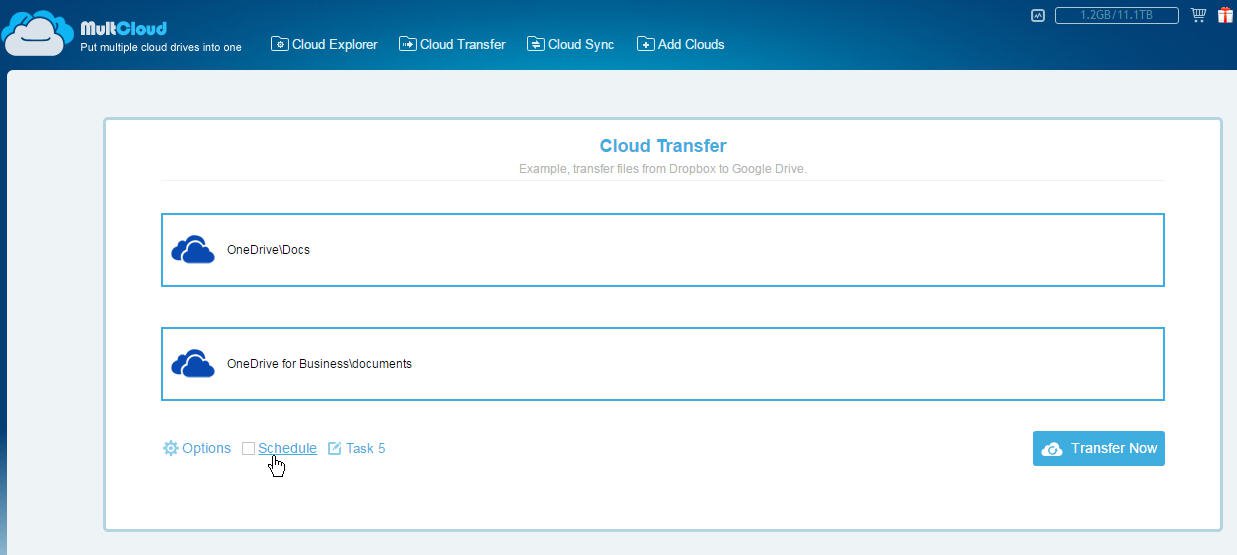
Task: Select the OneDrive for Business\documents destination box
Action: (x=662, y=363)
